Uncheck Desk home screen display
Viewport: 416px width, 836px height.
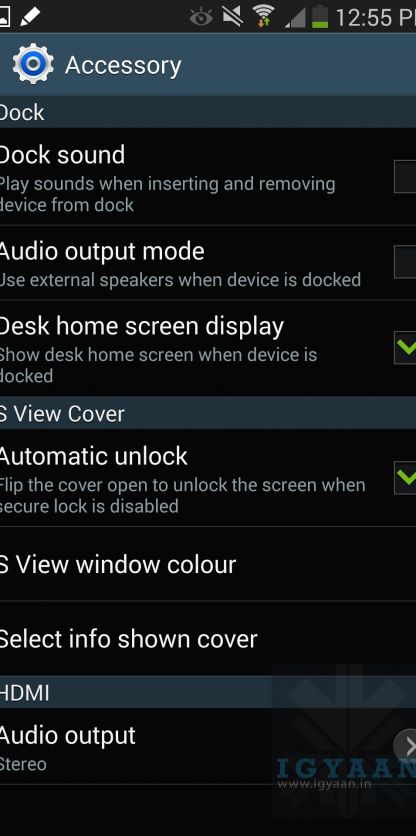(x=405, y=348)
